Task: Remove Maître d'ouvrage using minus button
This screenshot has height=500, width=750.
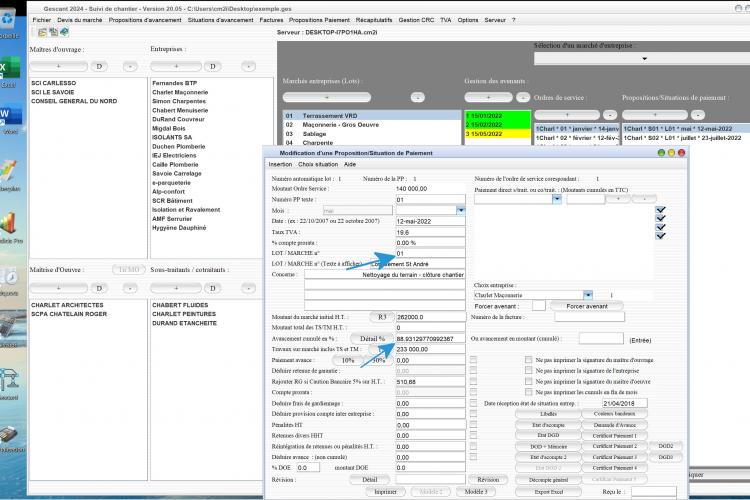Action: click(x=130, y=66)
